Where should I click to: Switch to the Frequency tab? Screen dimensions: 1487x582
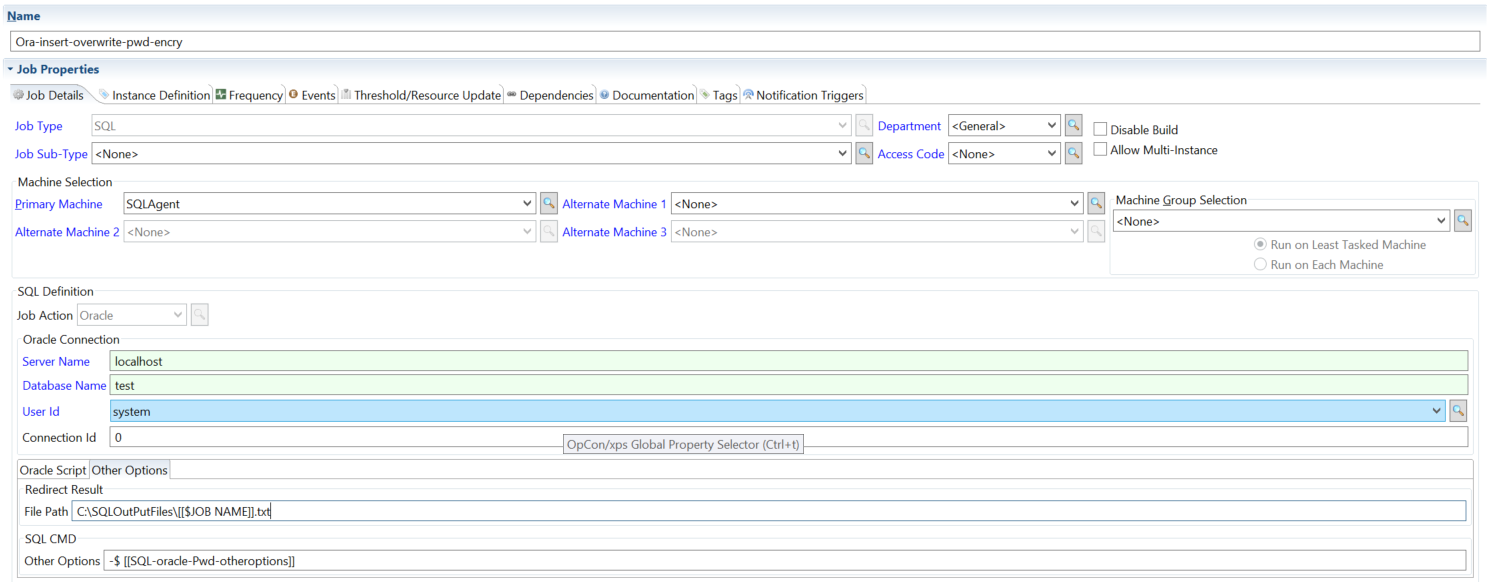tap(249, 95)
